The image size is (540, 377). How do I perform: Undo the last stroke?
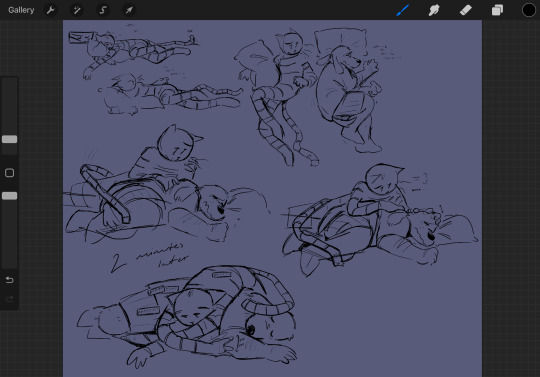coord(9,280)
